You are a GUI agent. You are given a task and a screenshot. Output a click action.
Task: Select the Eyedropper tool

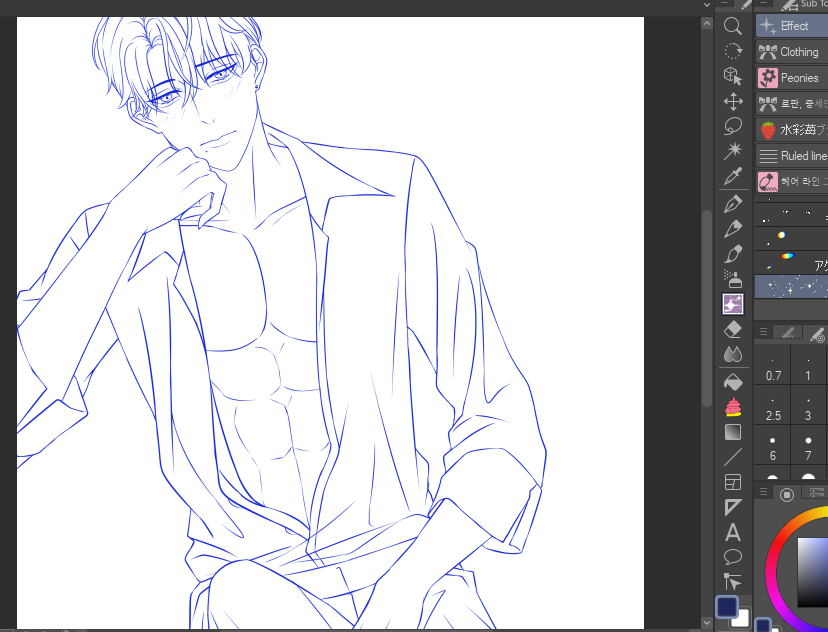click(x=732, y=176)
